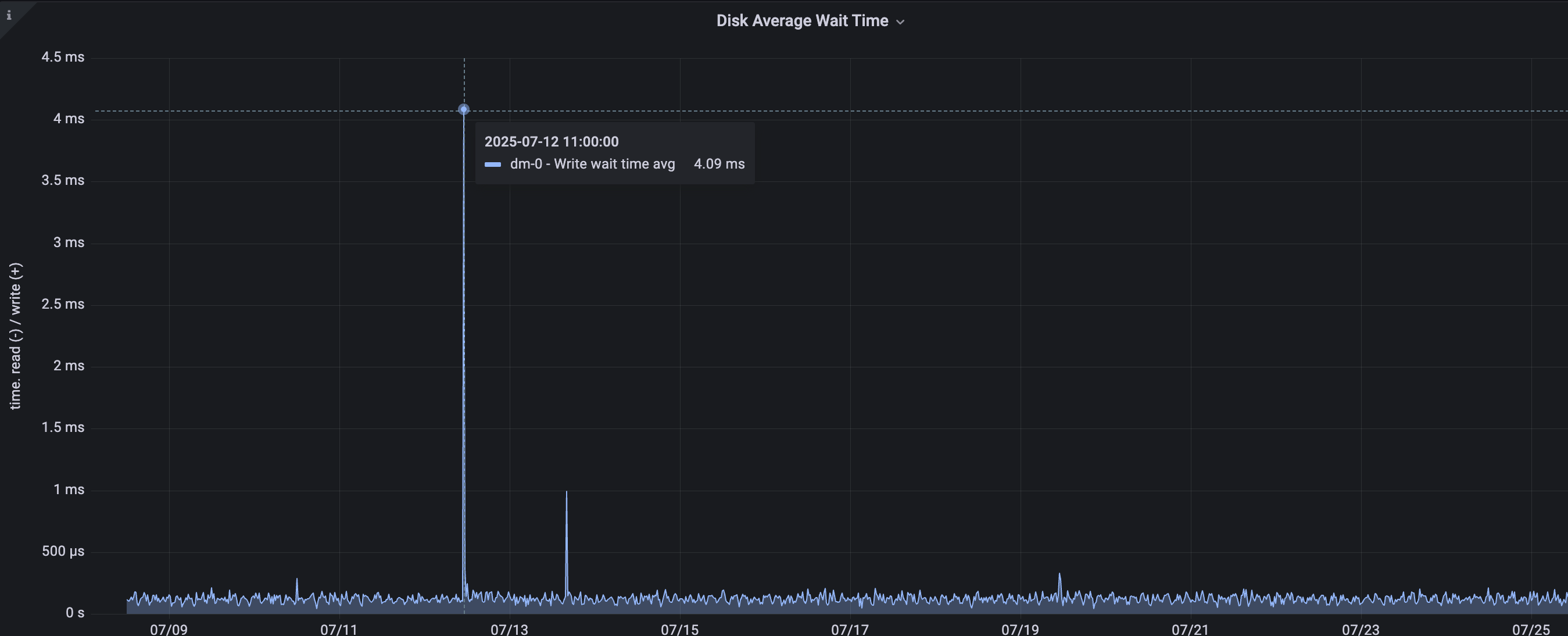
Task: Open the Disk Average Wait Time panel menu
Action: 901,20
